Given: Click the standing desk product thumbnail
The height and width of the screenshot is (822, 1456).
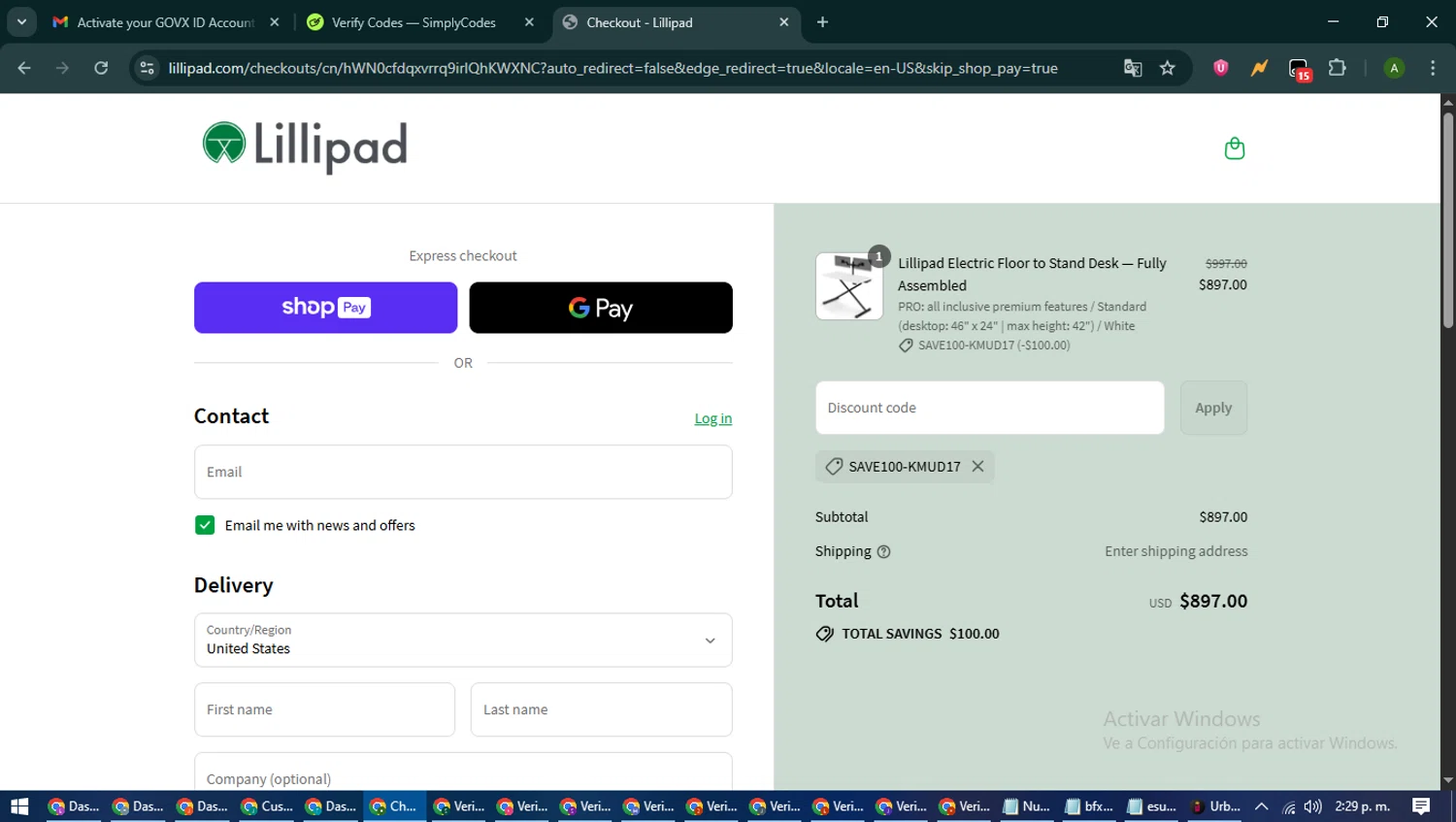Looking at the screenshot, I should pyautogui.click(x=849, y=286).
